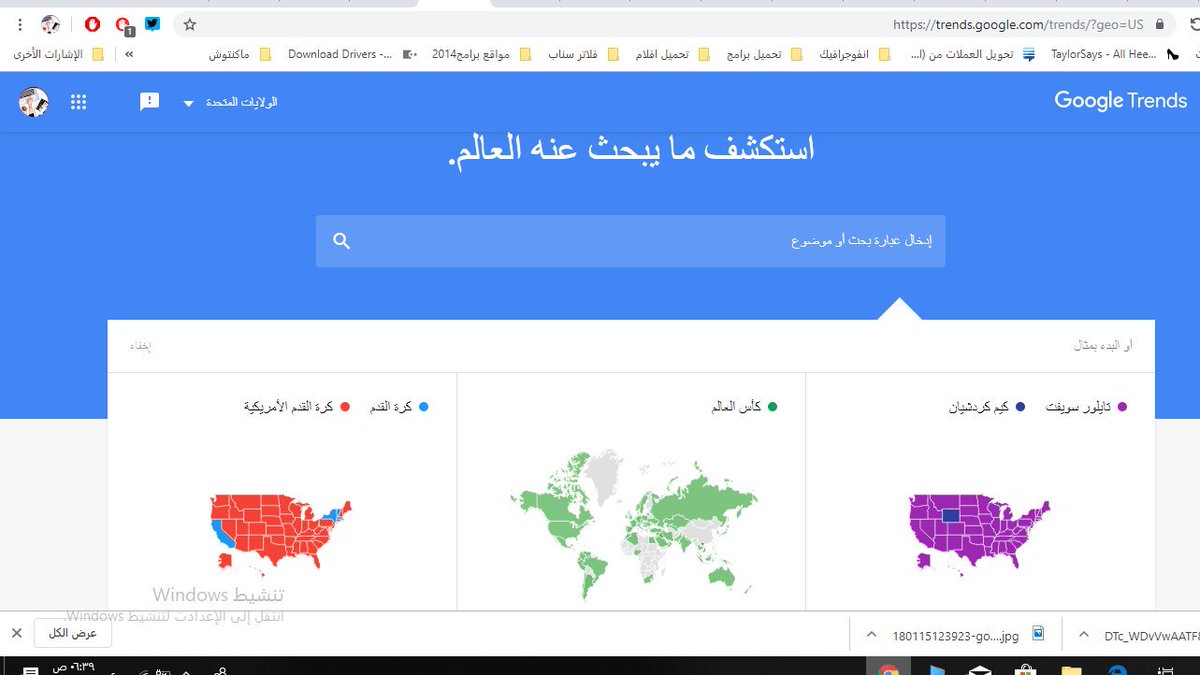Click the Opera-style red O extension icon
Image resolution: width=1200 pixels, height=675 pixels.
tap(93, 24)
